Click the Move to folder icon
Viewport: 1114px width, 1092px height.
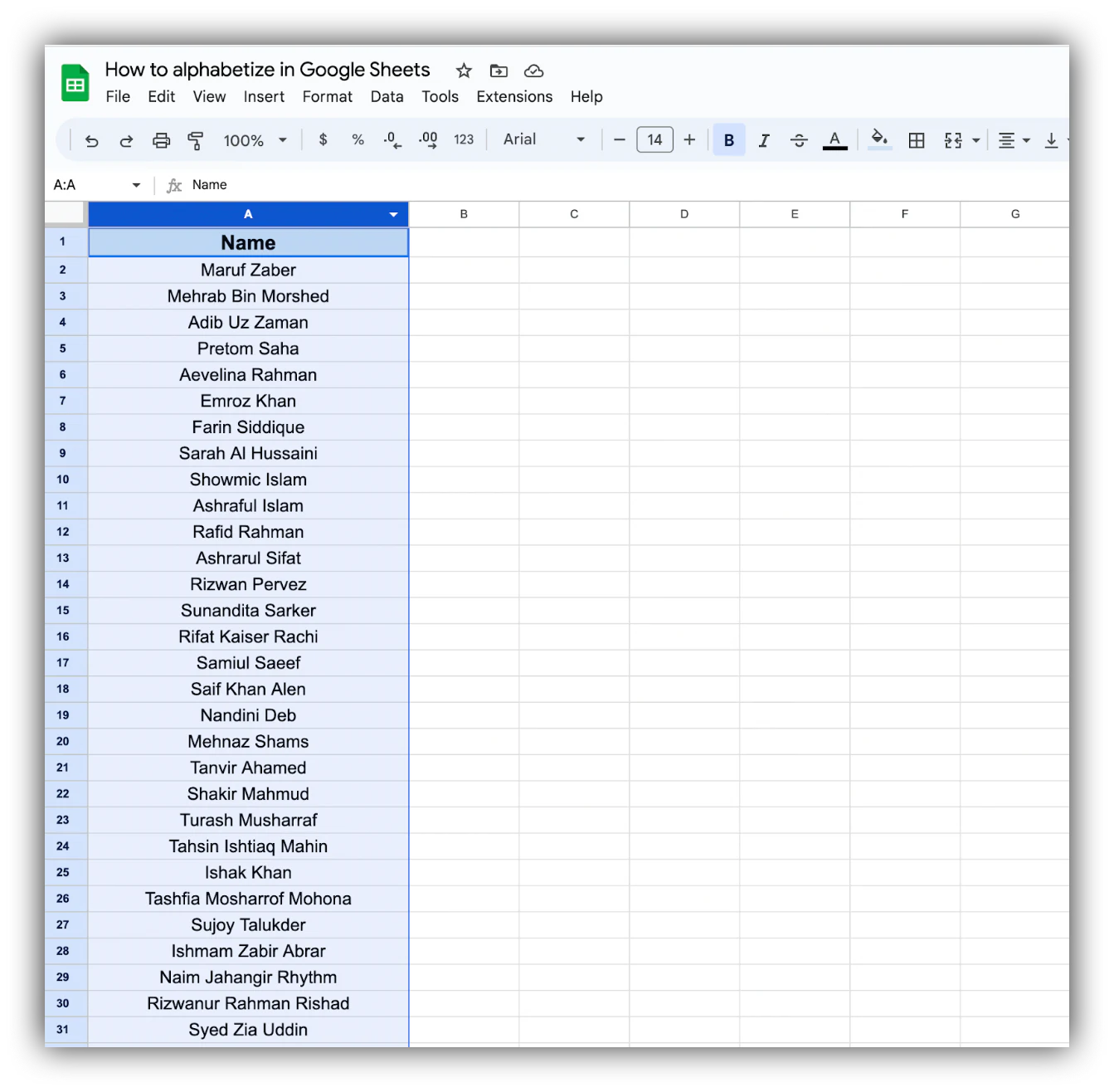pyautogui.click(x=499, y=71)
